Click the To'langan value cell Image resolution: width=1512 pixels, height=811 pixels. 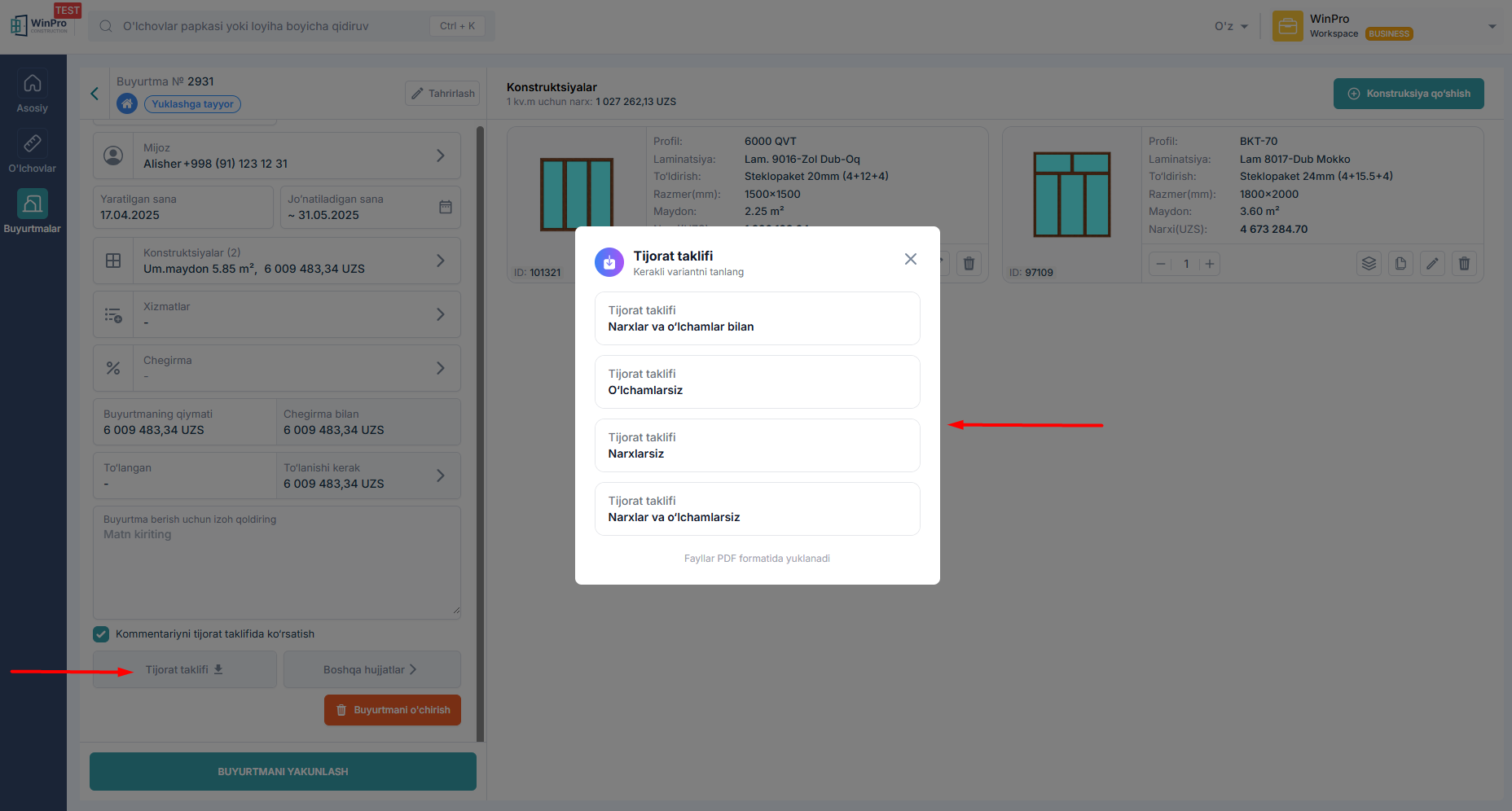coord(185,476)
